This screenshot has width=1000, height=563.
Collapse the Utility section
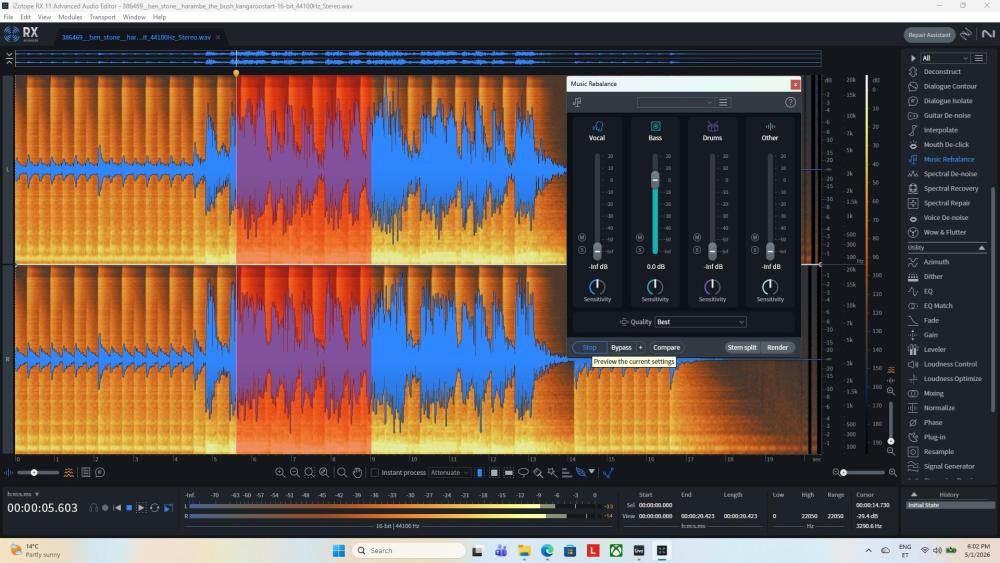tap(982, 247)
